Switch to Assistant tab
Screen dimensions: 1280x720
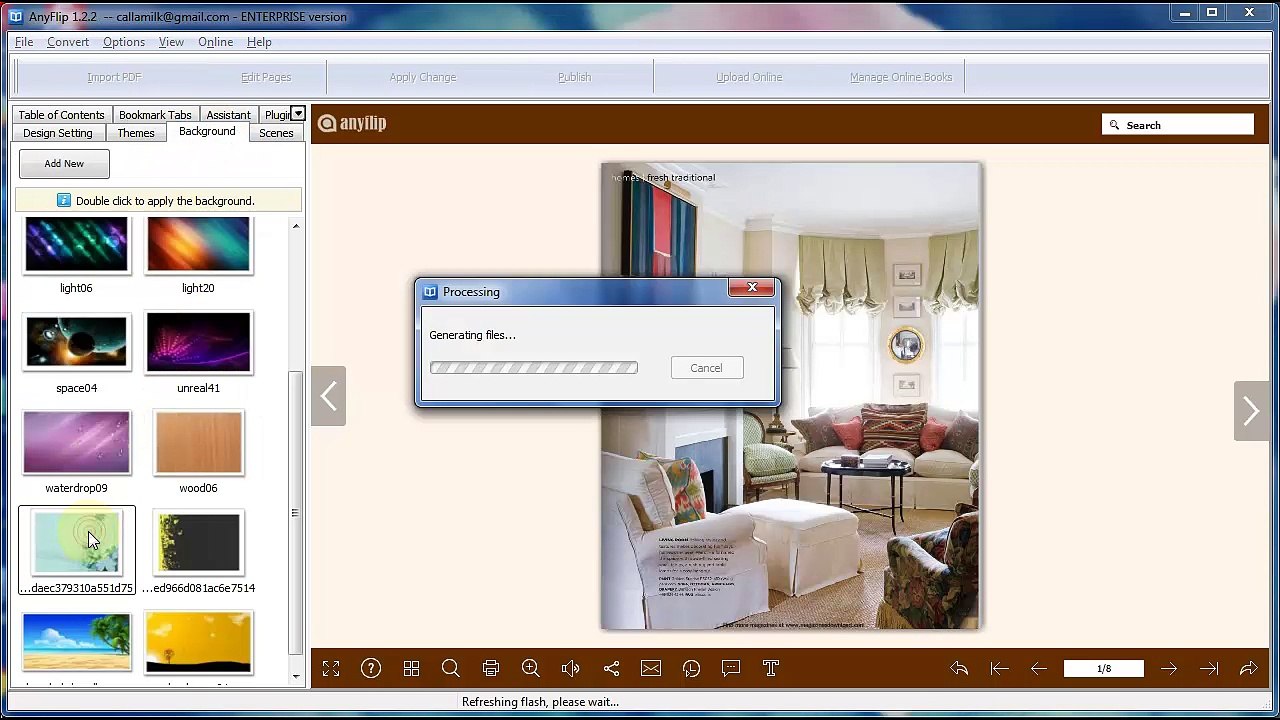pos(228,115)
